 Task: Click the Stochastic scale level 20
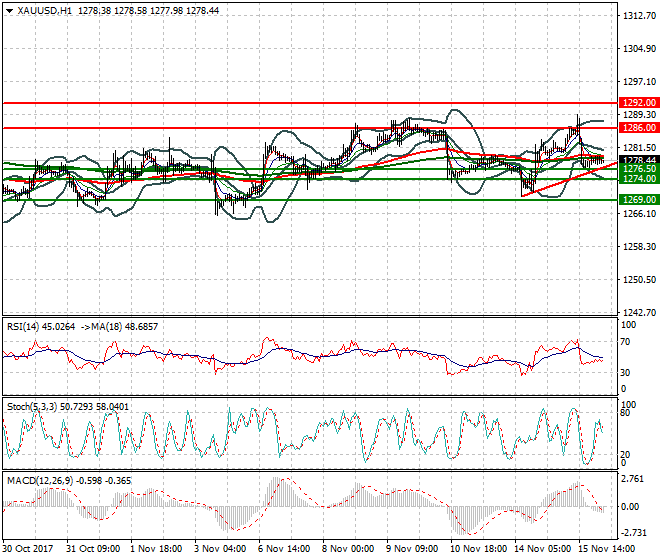[625, 454]
